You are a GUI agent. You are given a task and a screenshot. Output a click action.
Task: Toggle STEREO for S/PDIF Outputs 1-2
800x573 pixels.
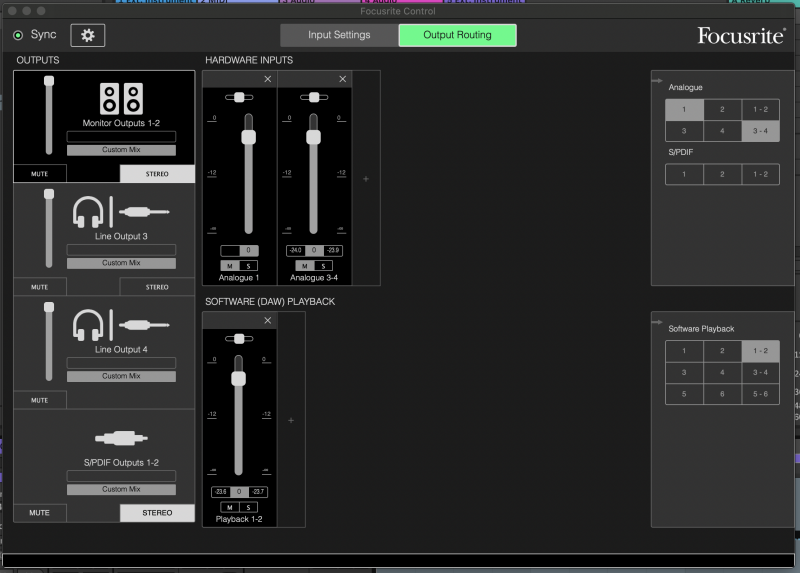157,513
